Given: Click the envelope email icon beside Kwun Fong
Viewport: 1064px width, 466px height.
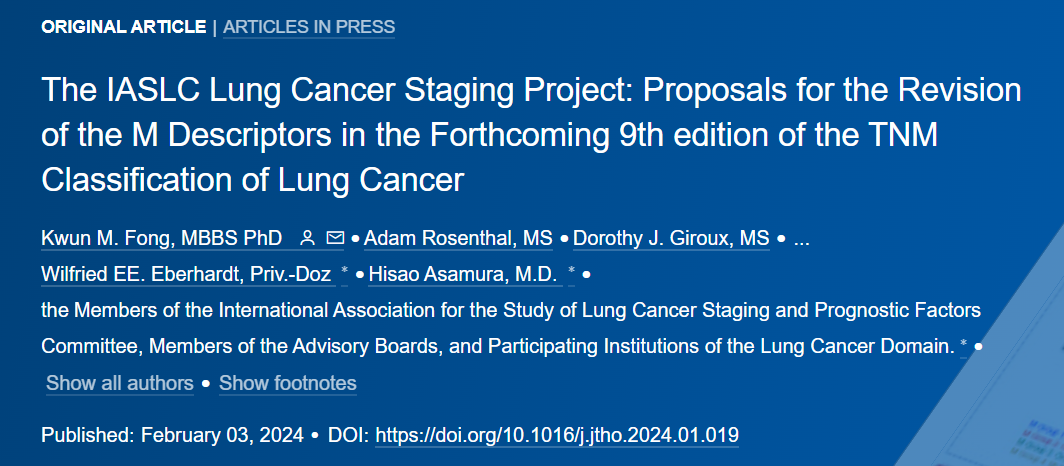Looking at the screenshot, I should pyautogui.click(x=335, y=238).
